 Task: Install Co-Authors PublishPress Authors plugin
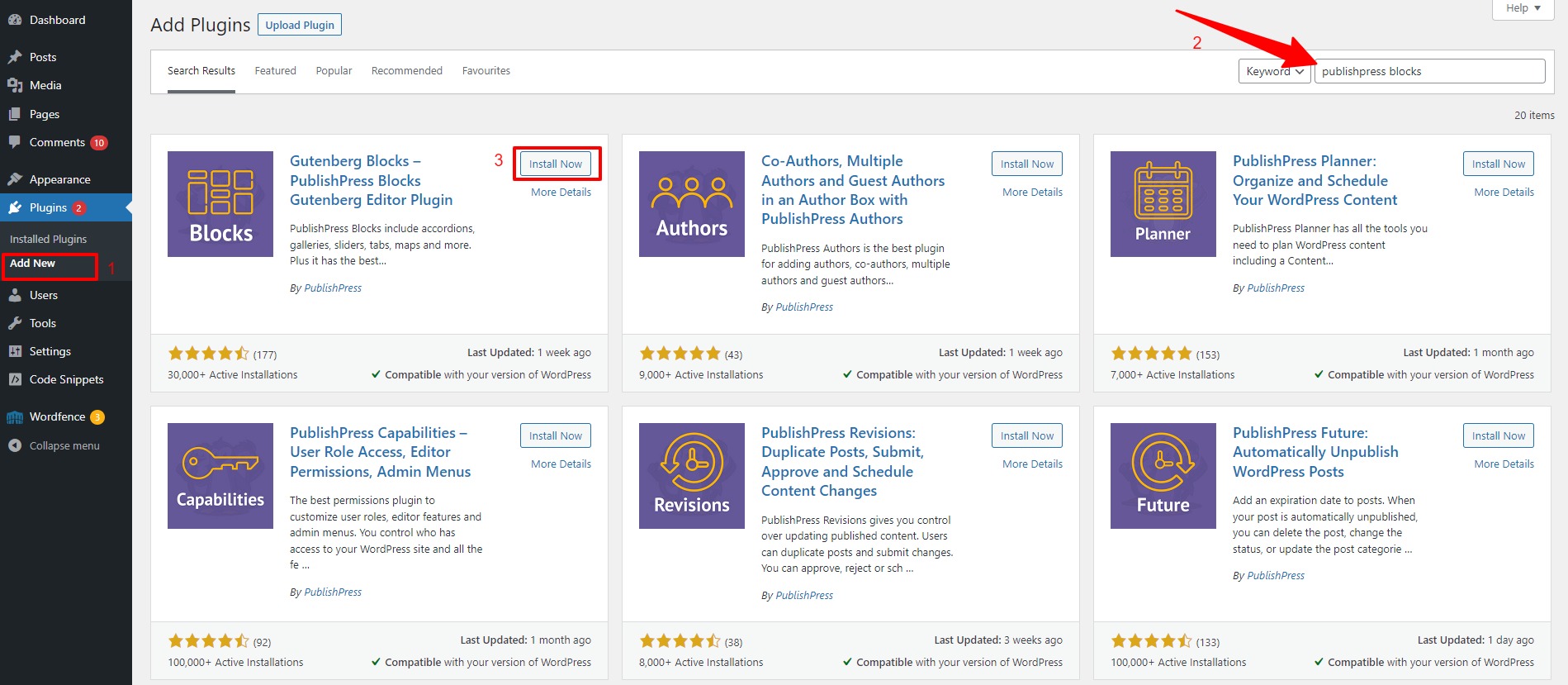pyautogui.click(x=1027, y=164)
